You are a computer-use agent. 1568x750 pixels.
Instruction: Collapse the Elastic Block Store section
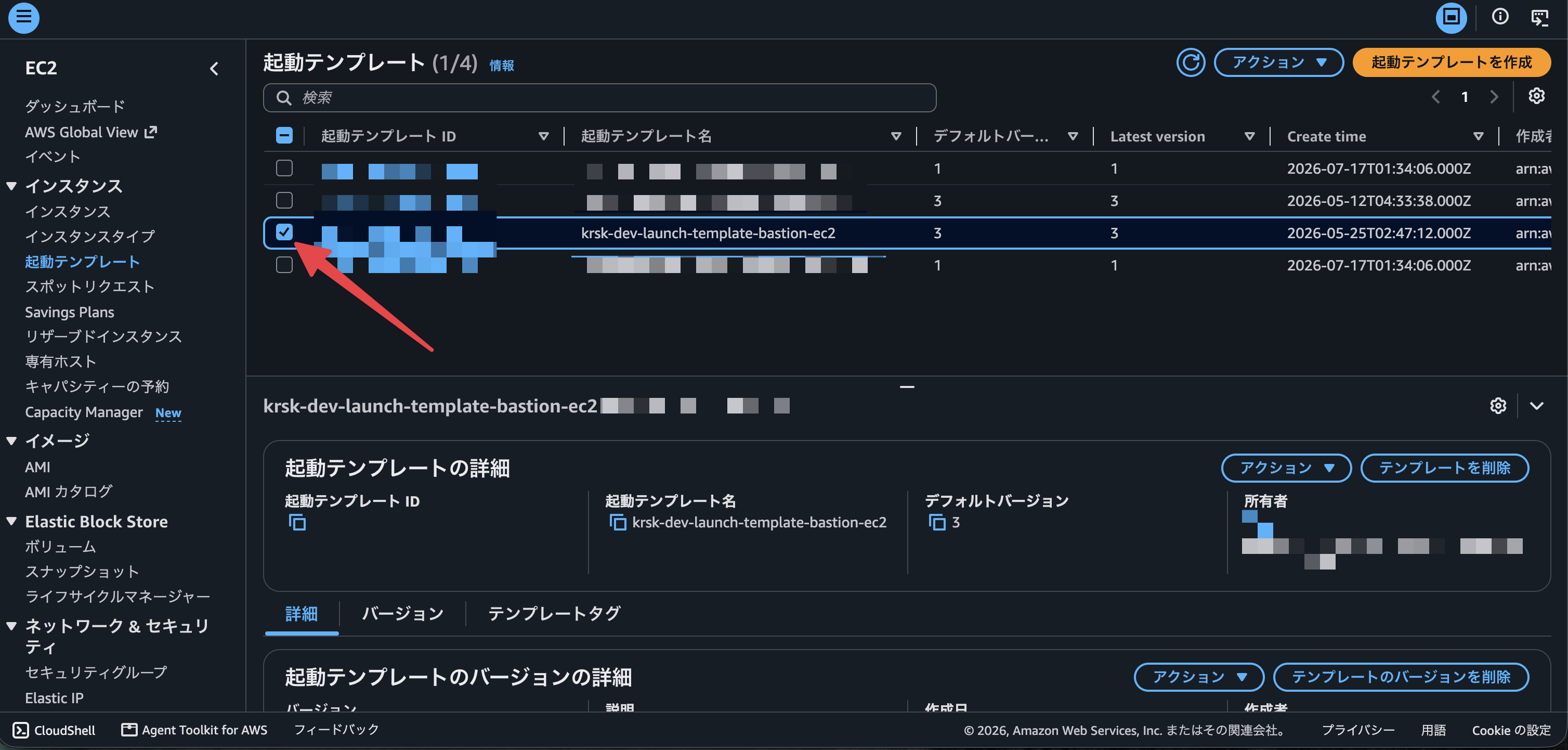point(11,522)
